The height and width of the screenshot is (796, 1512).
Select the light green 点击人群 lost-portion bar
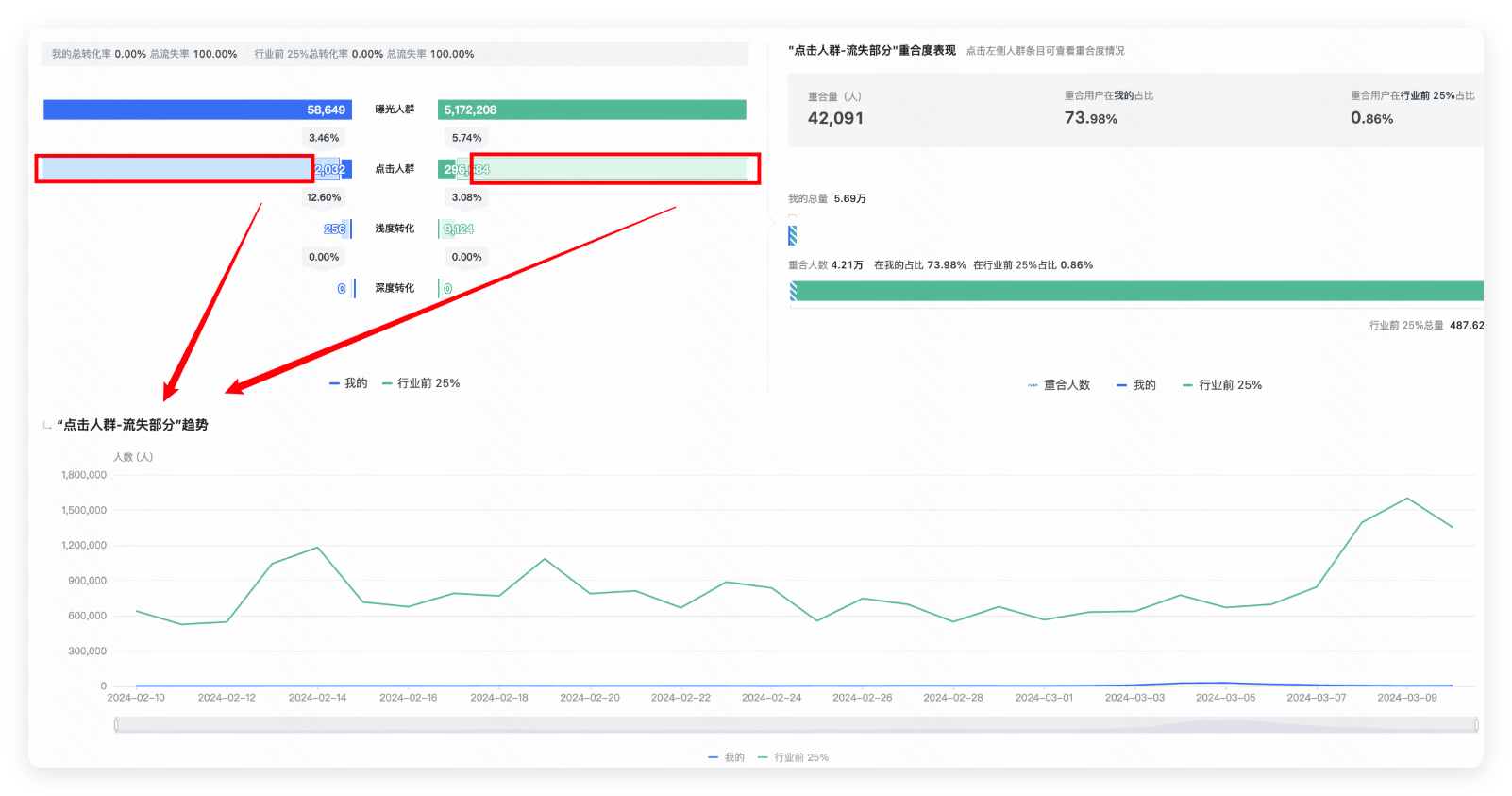613,170
